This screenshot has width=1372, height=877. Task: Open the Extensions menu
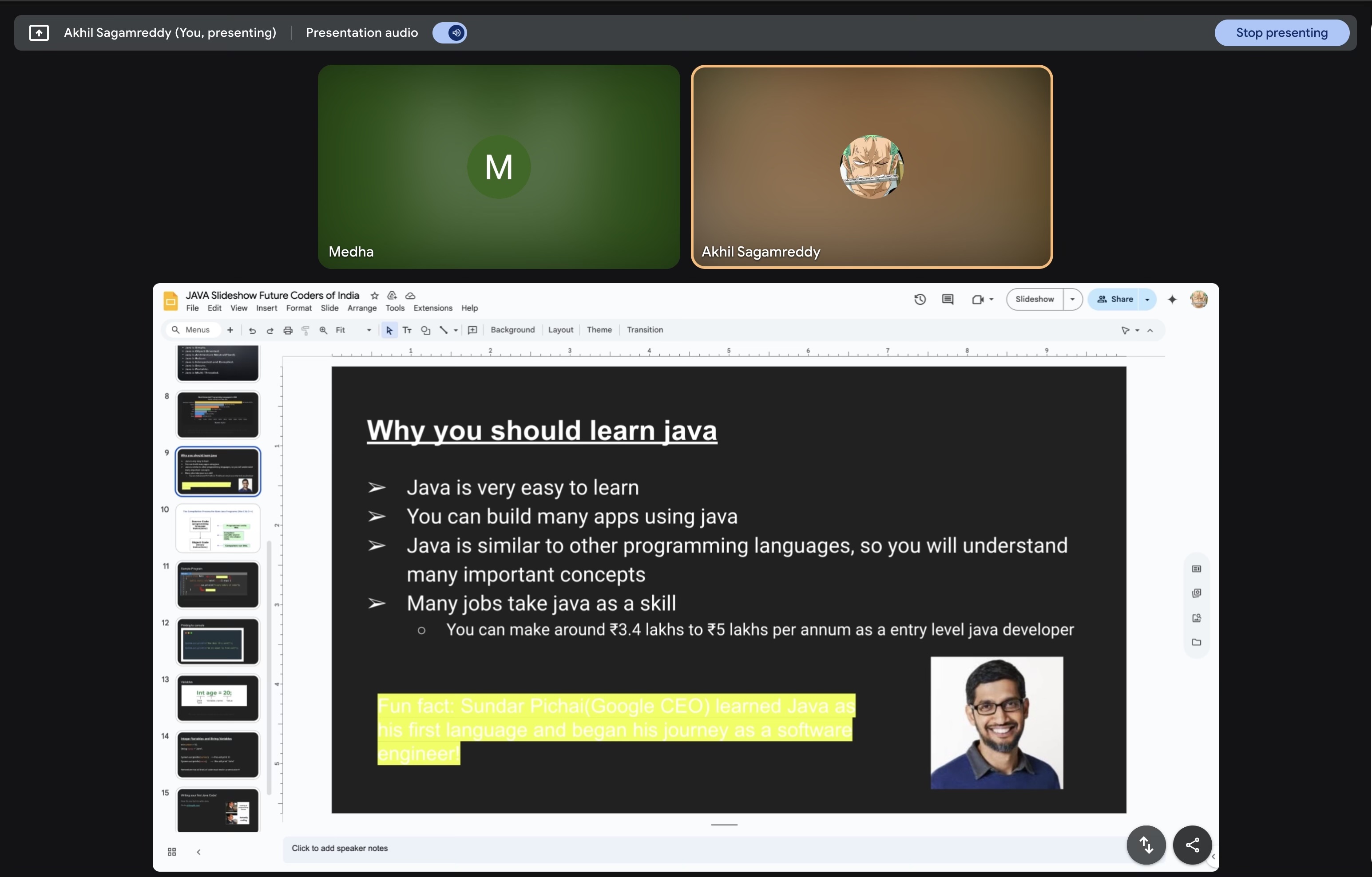(432, 308)
